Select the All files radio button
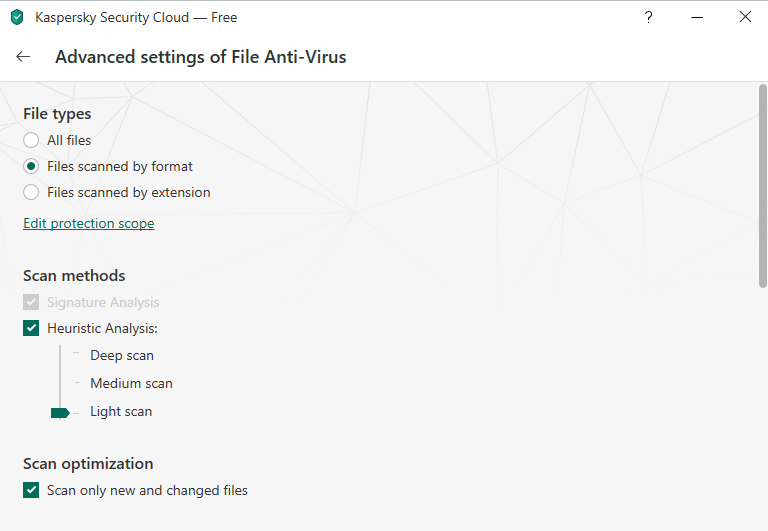 (x=31, y=140)
